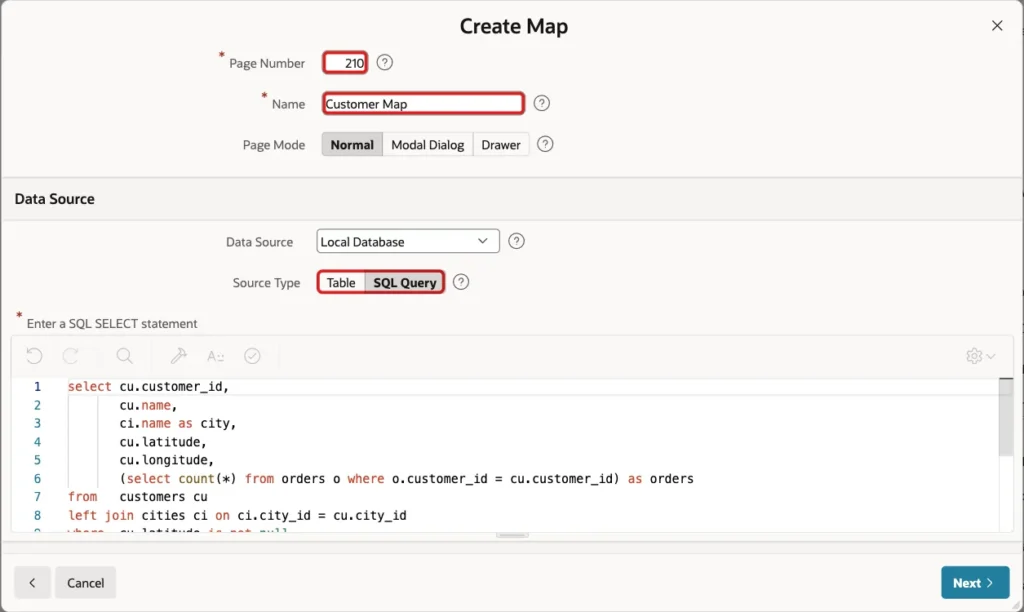This screenshot has height=612, width=1024.
Task: Click 'ci.name as city,' line
Action: pyautogui.click(x=178, y=423)
